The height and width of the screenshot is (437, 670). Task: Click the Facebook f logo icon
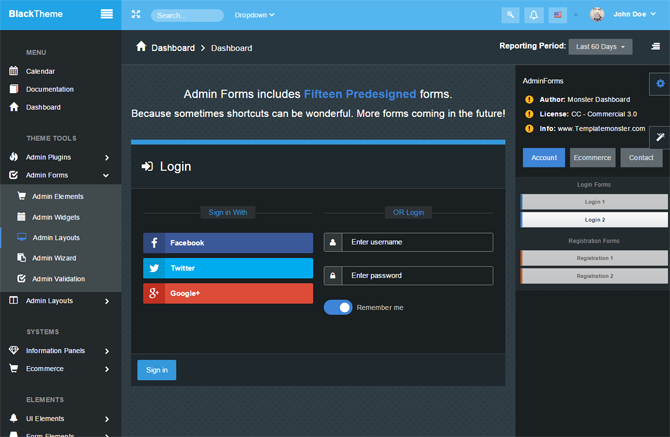pos(154,243)
